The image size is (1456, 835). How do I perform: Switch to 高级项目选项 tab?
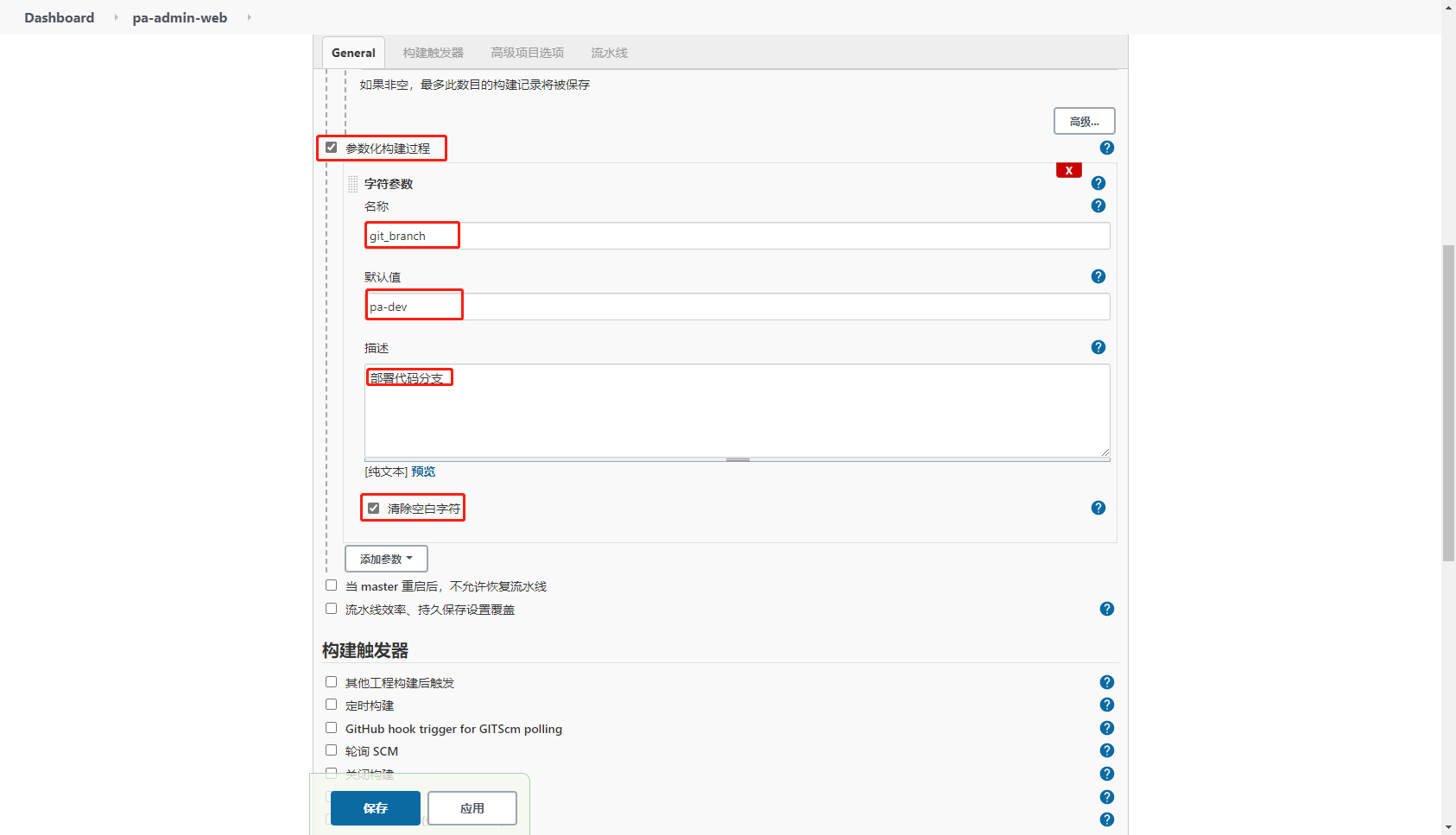click(x=527, y=53)
